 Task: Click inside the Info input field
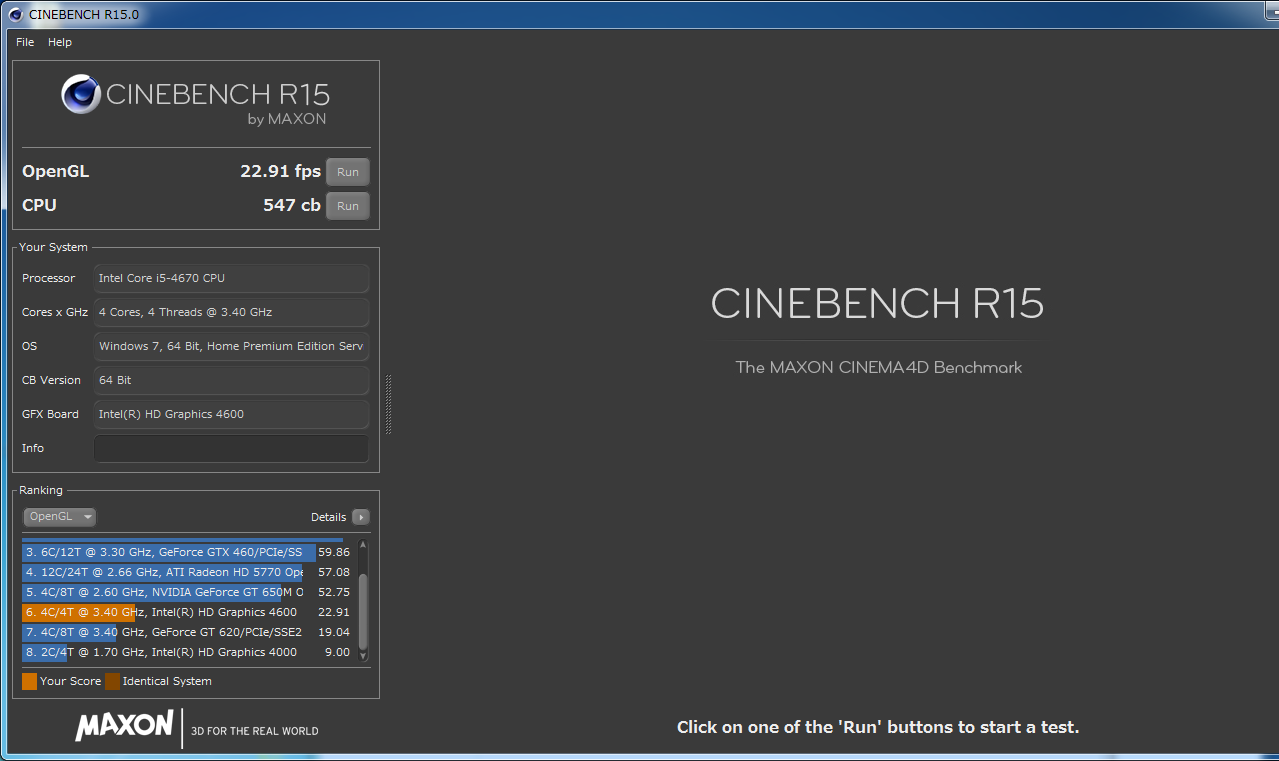coord(231,448)
